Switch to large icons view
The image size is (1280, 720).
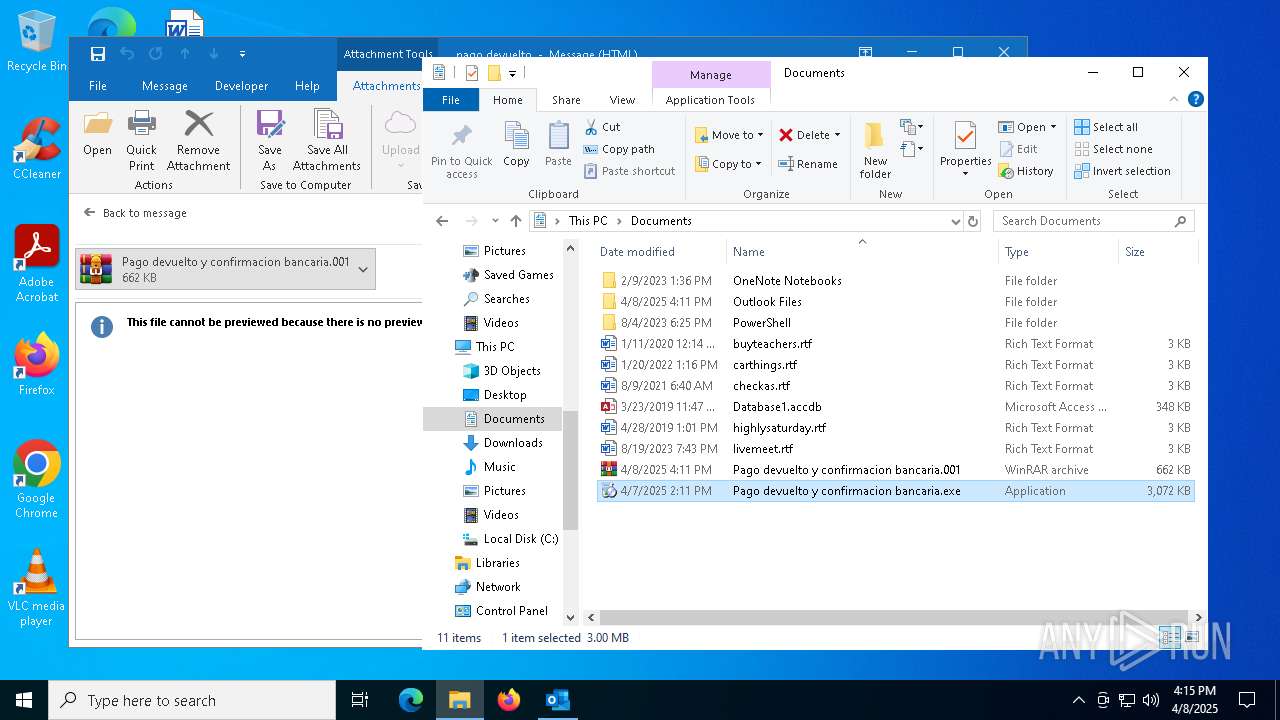pos(1190,638)
